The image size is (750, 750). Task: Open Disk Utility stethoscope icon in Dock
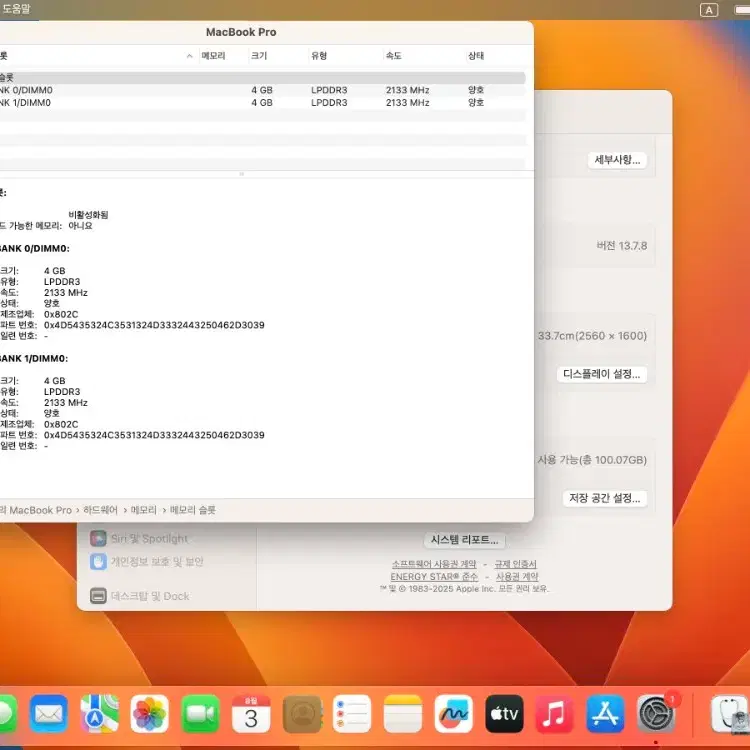tap(730, 714)
